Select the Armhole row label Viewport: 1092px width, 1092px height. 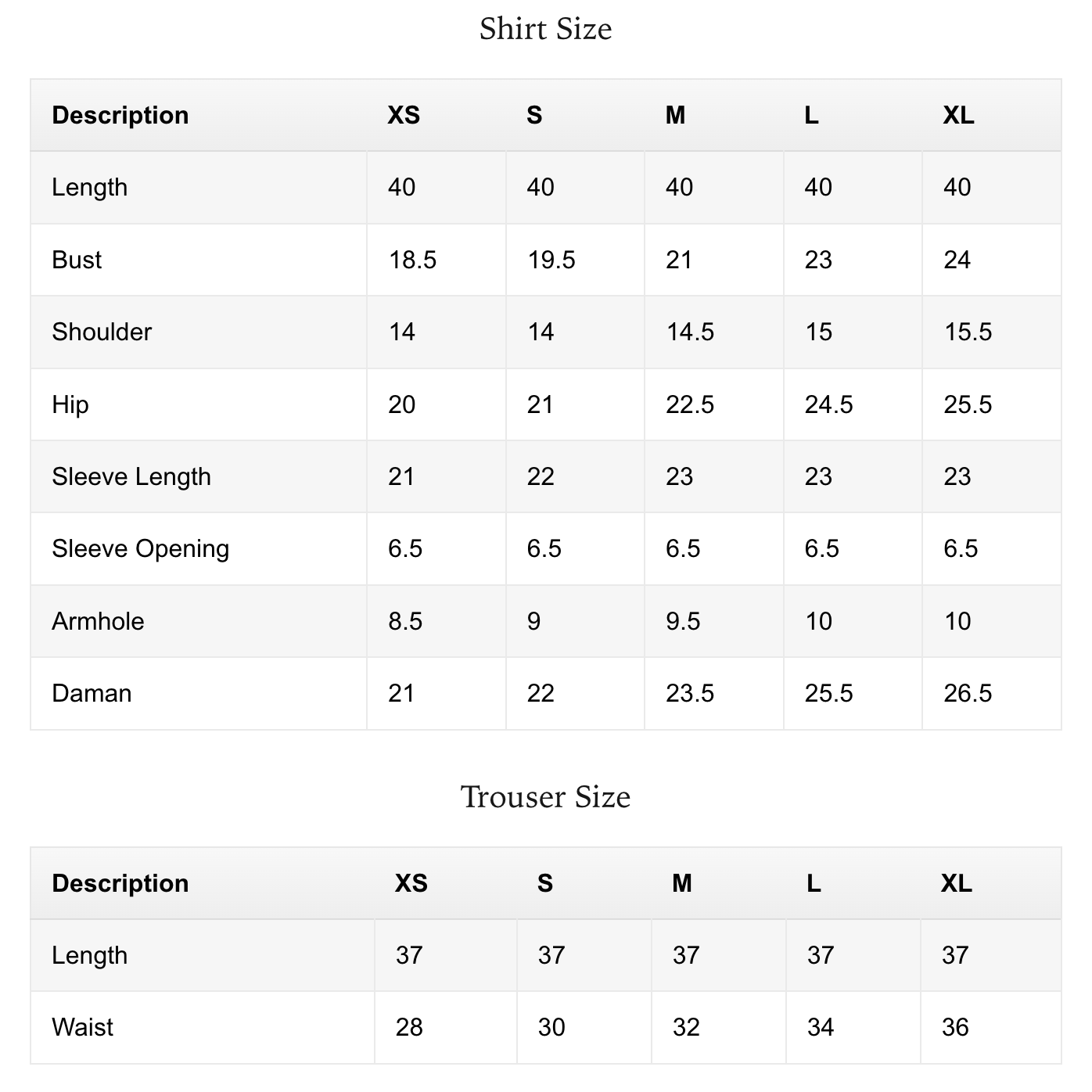coord(98,621)
